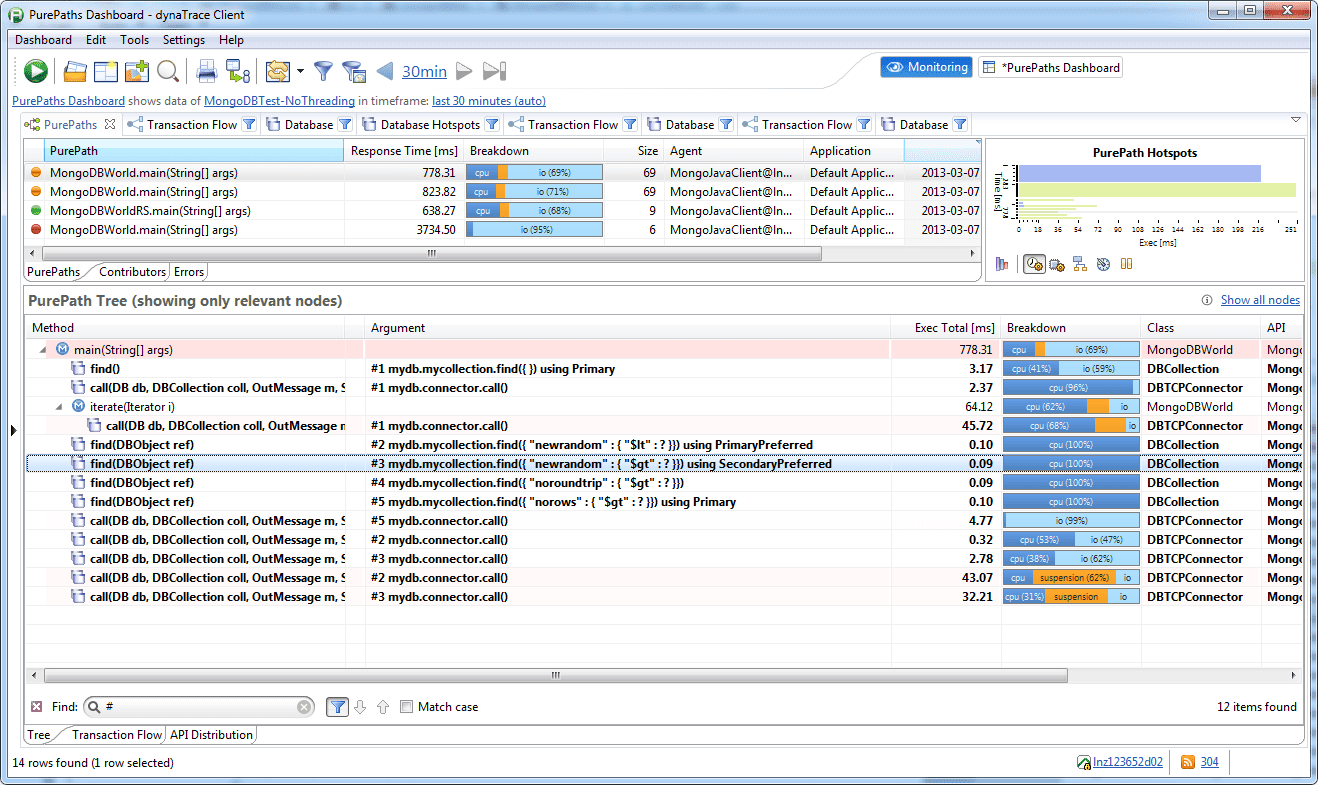Viewport: 1318px width, 785px height.
Task: Toggle the CPU-gear hotspots mode icon
Action: [x=1057, y=264]
